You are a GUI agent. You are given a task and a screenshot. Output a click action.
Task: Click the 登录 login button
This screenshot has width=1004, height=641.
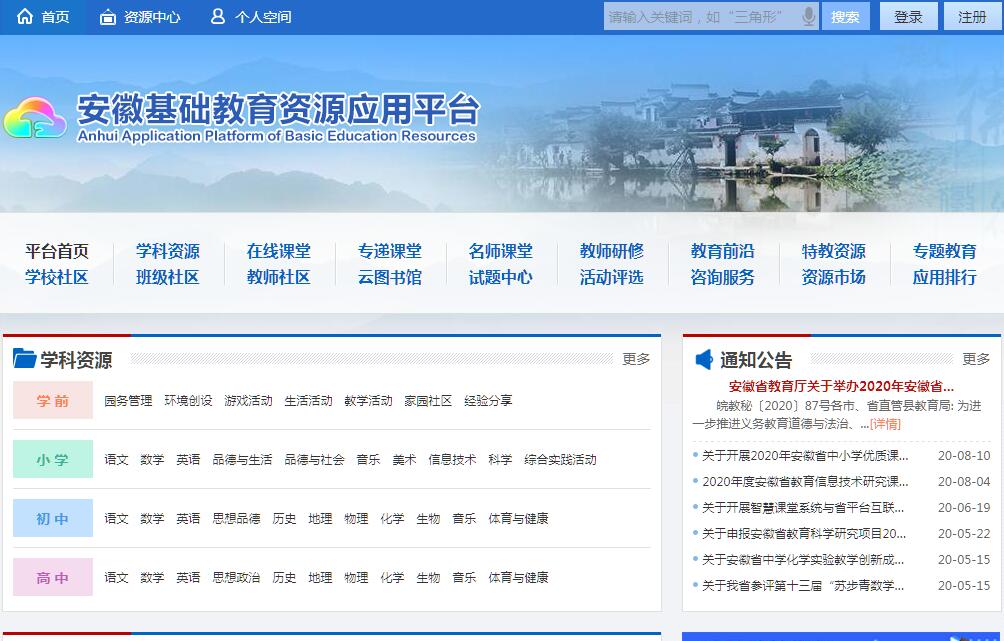(x=908, y=17)
